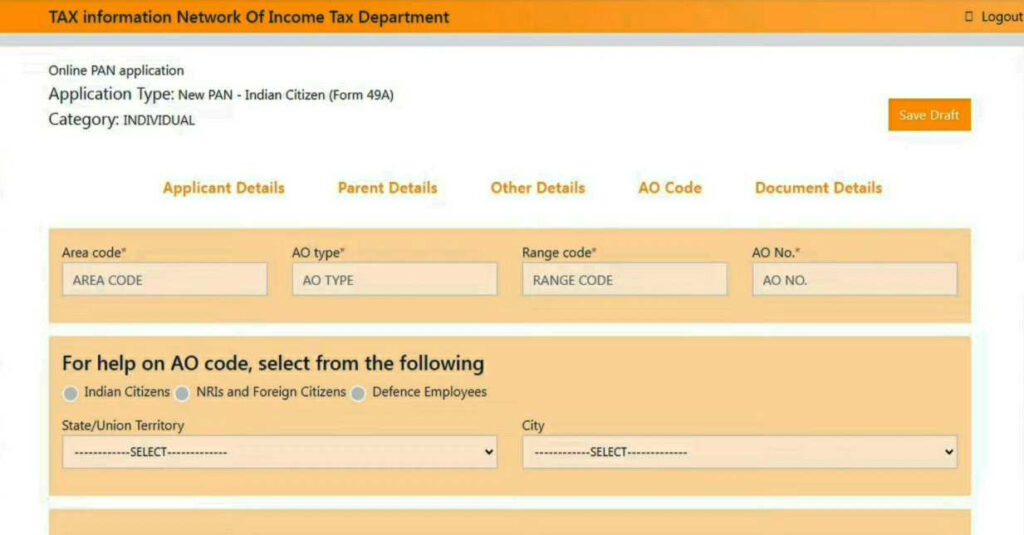Expand the State/Union Territory dropdown
Viewport: 1024px width, 535px height.
tap(279, 452)
